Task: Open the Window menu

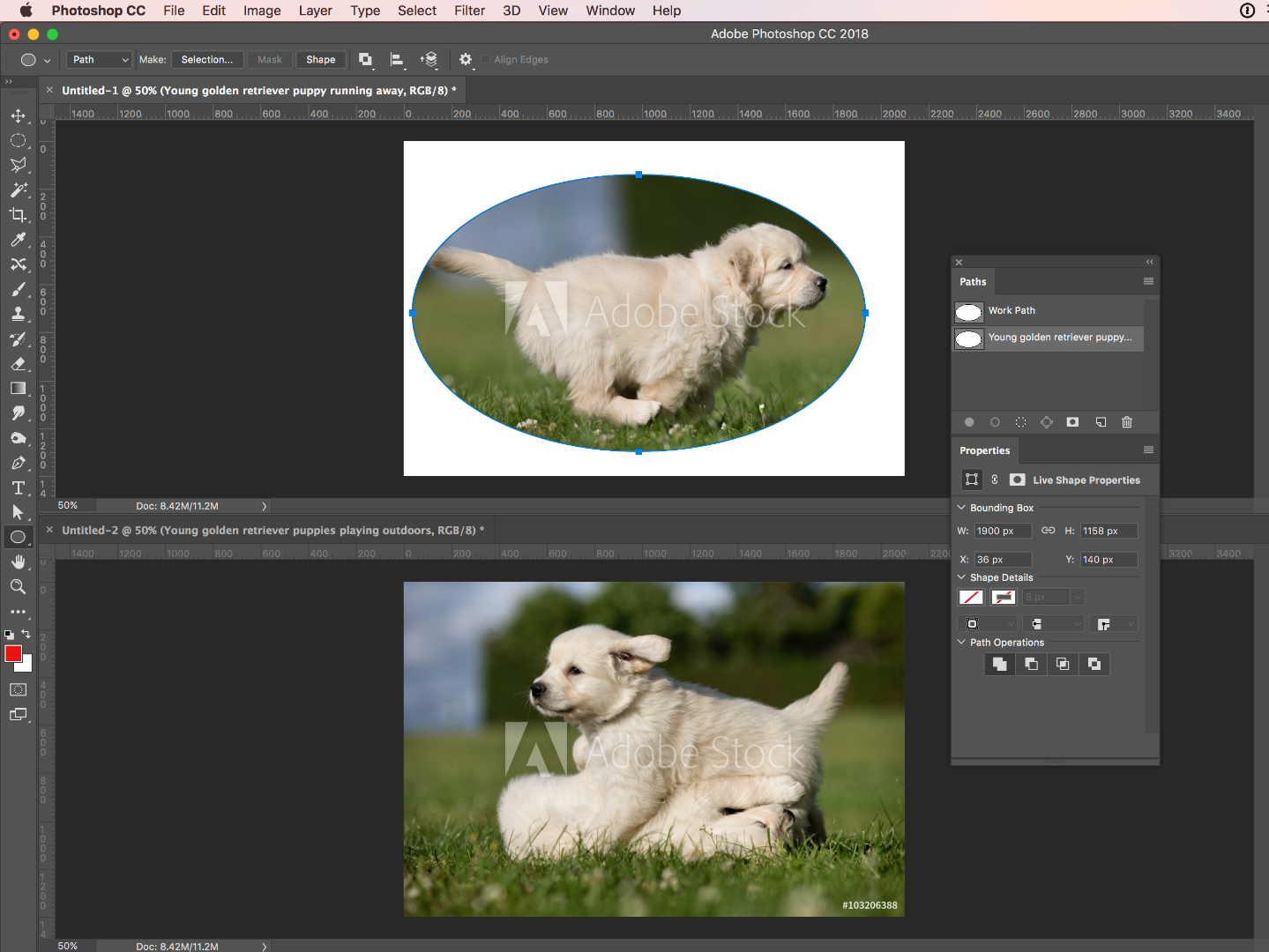Action: point(610,11)
